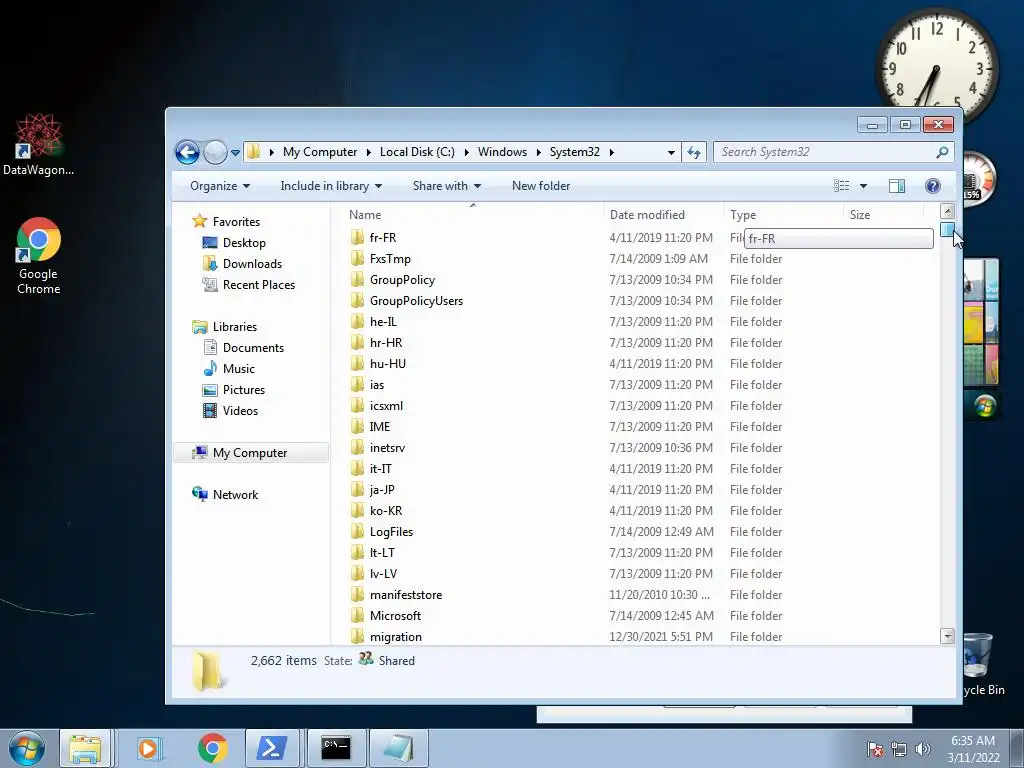Go back with the Explorer Back arrow

[x=187, y=152]
